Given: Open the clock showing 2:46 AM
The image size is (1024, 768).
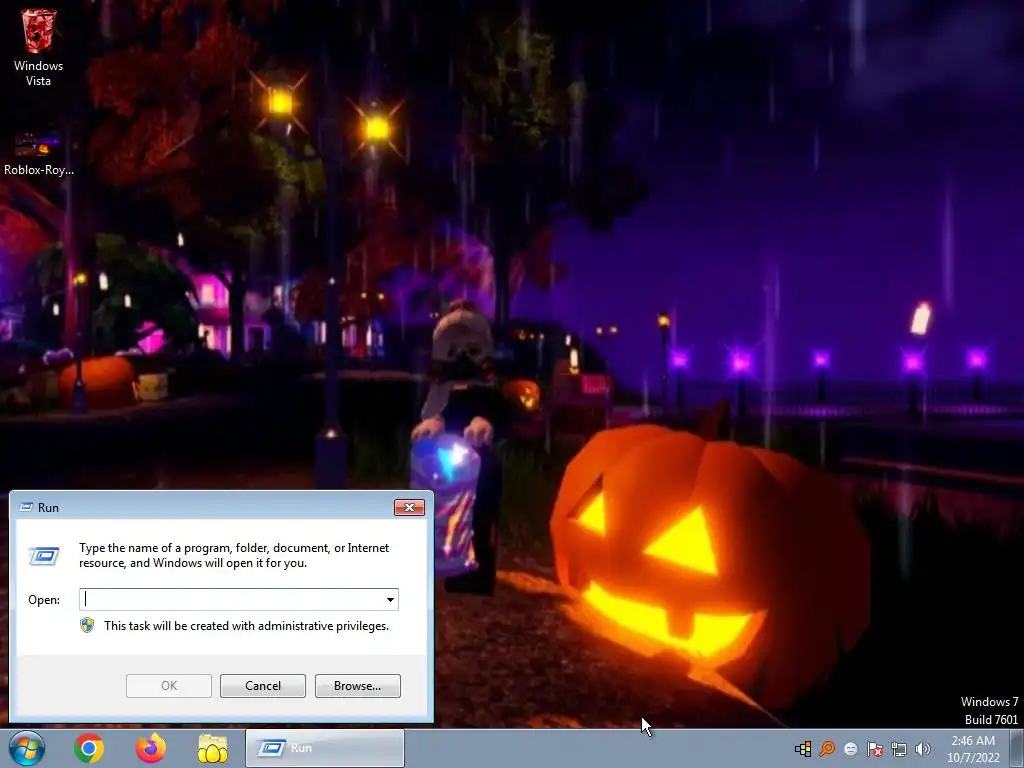Looking at the screenshot, I should [973, 749].
